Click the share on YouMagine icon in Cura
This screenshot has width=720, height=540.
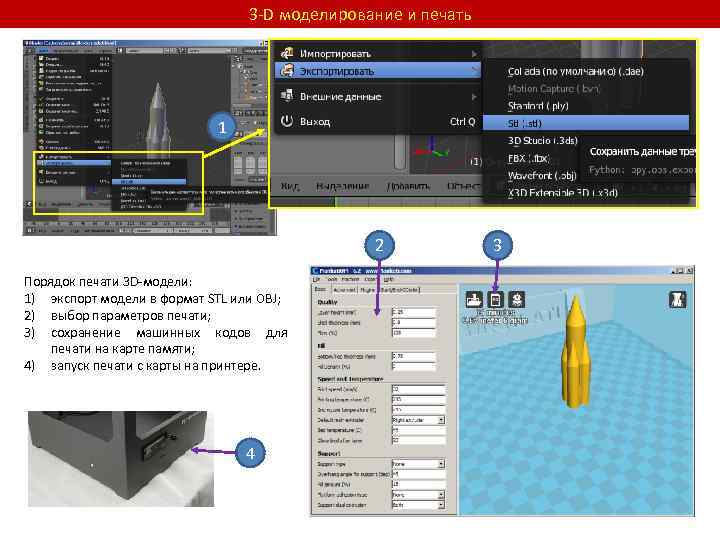tap(517, 299)
